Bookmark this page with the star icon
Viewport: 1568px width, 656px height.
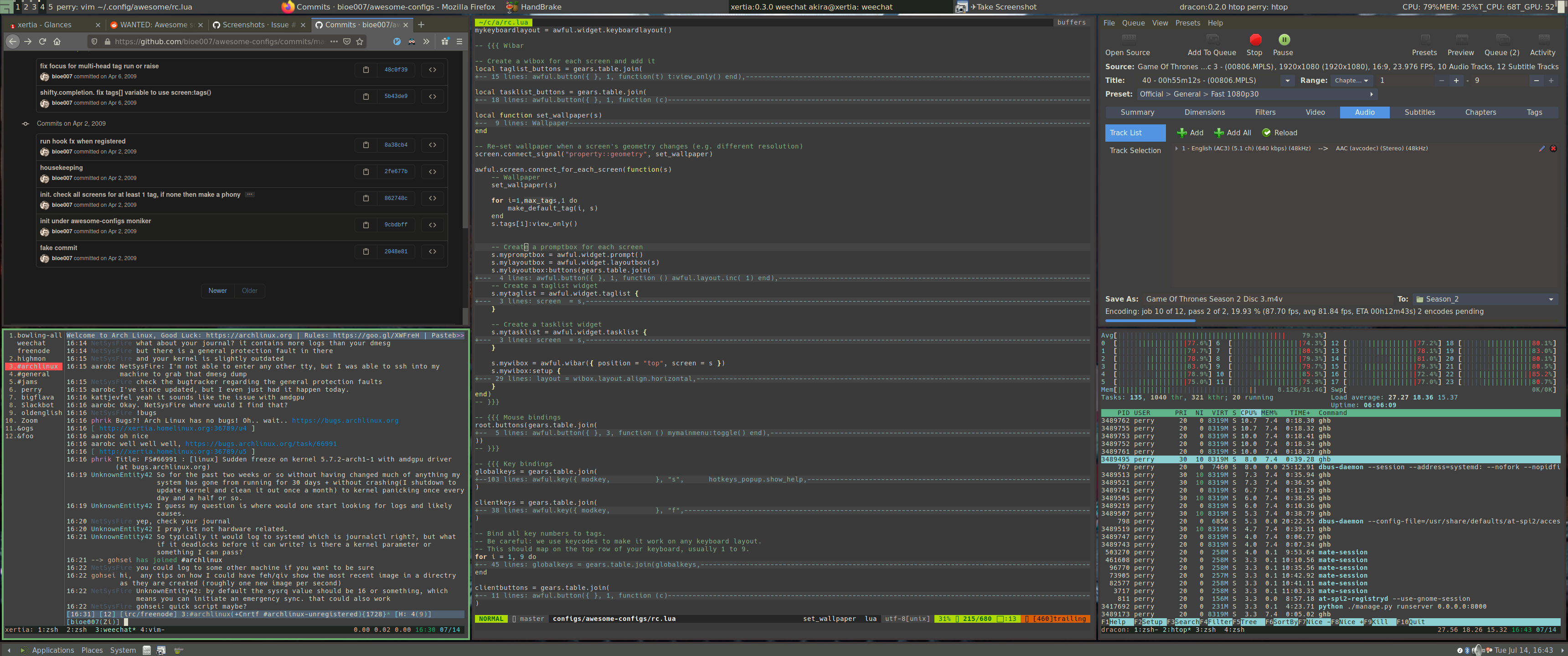click(360, 41)
